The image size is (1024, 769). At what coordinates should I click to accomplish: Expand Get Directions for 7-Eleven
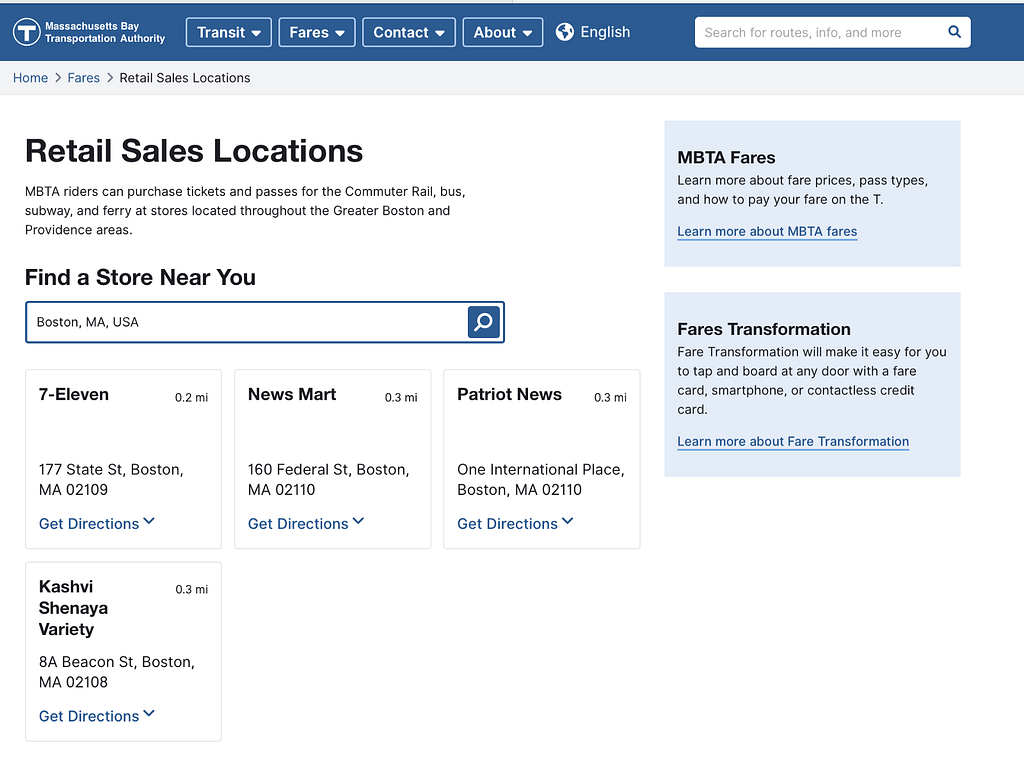click(x=97, y=523)
